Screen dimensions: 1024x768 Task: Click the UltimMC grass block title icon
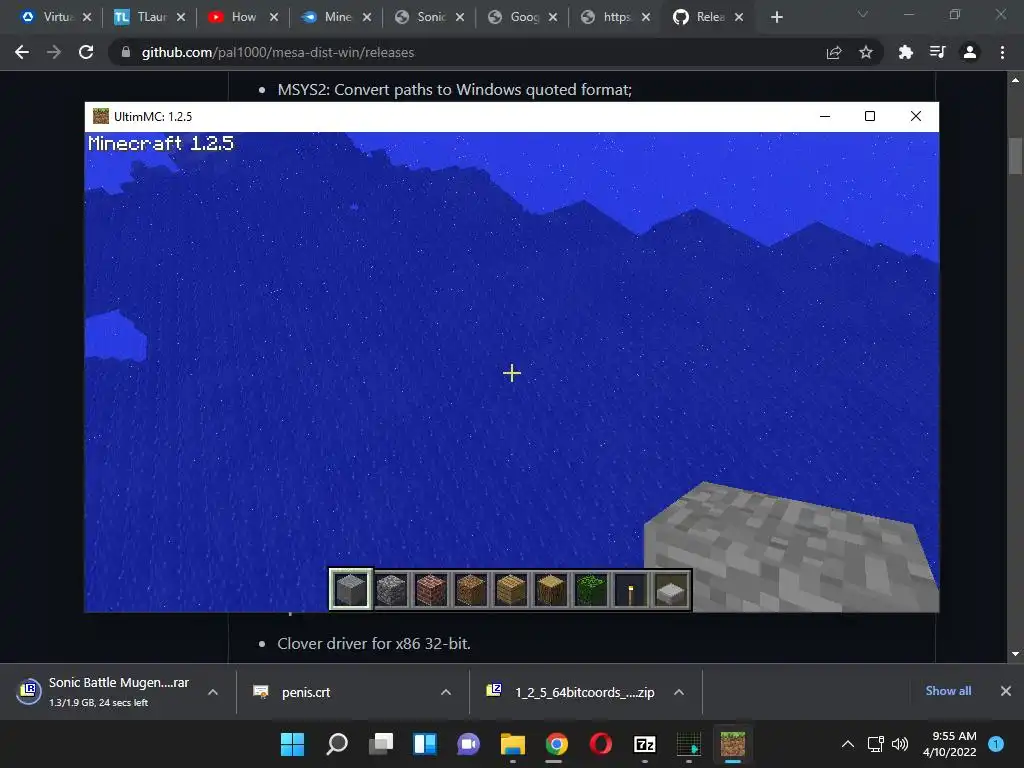101,116
